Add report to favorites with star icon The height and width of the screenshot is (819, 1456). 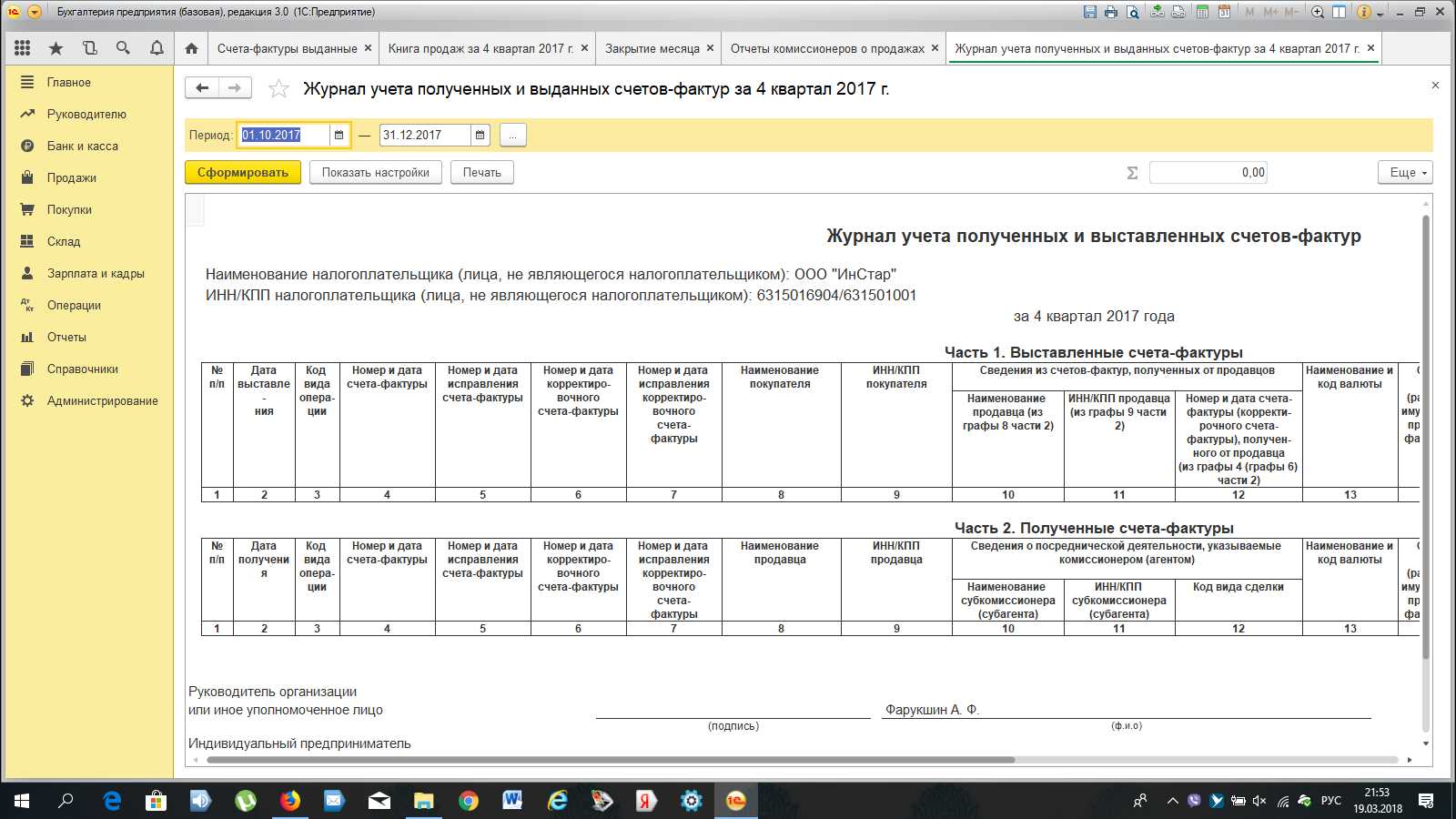click(x=278, y=88)
